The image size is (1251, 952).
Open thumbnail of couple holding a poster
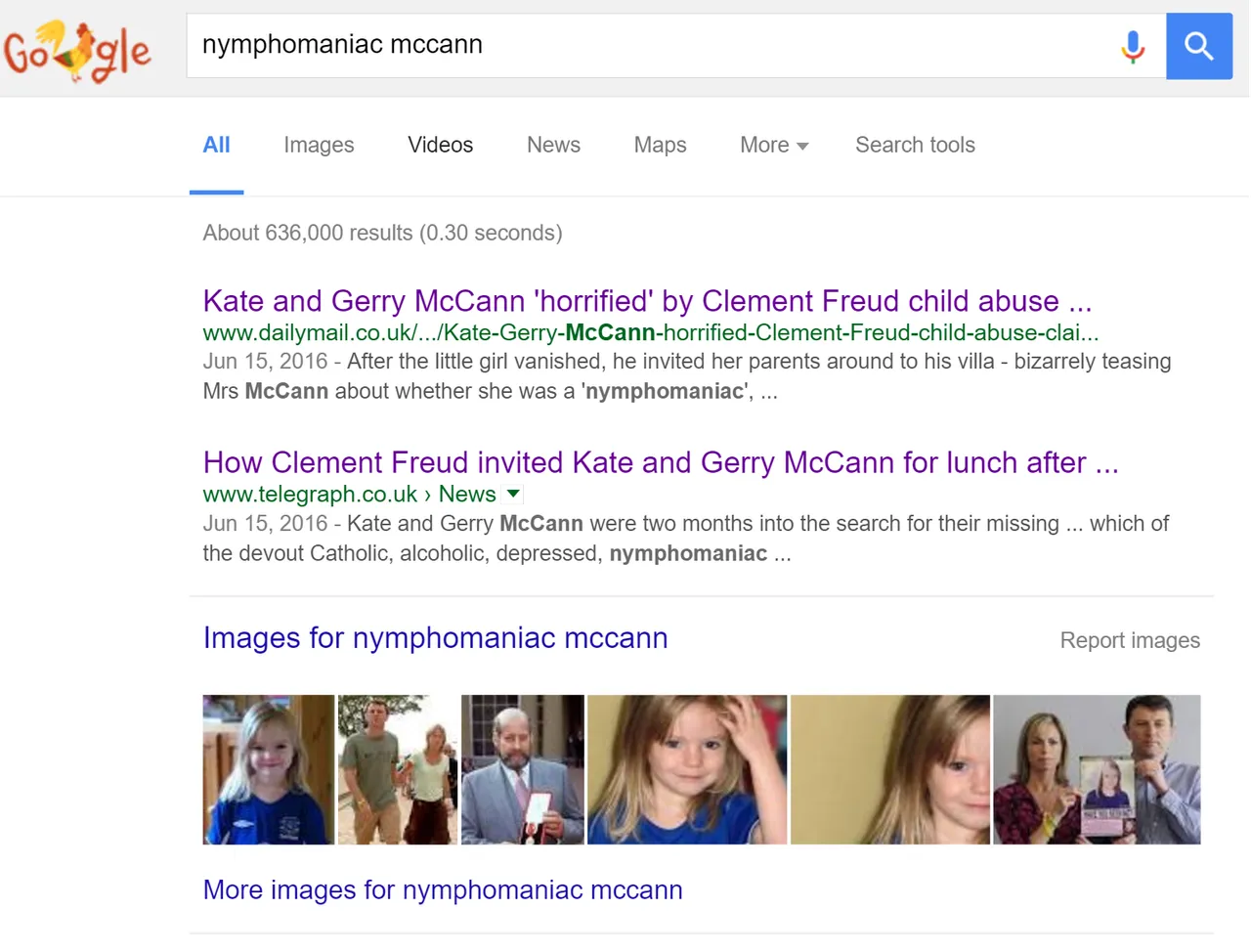click(1097, 769)
